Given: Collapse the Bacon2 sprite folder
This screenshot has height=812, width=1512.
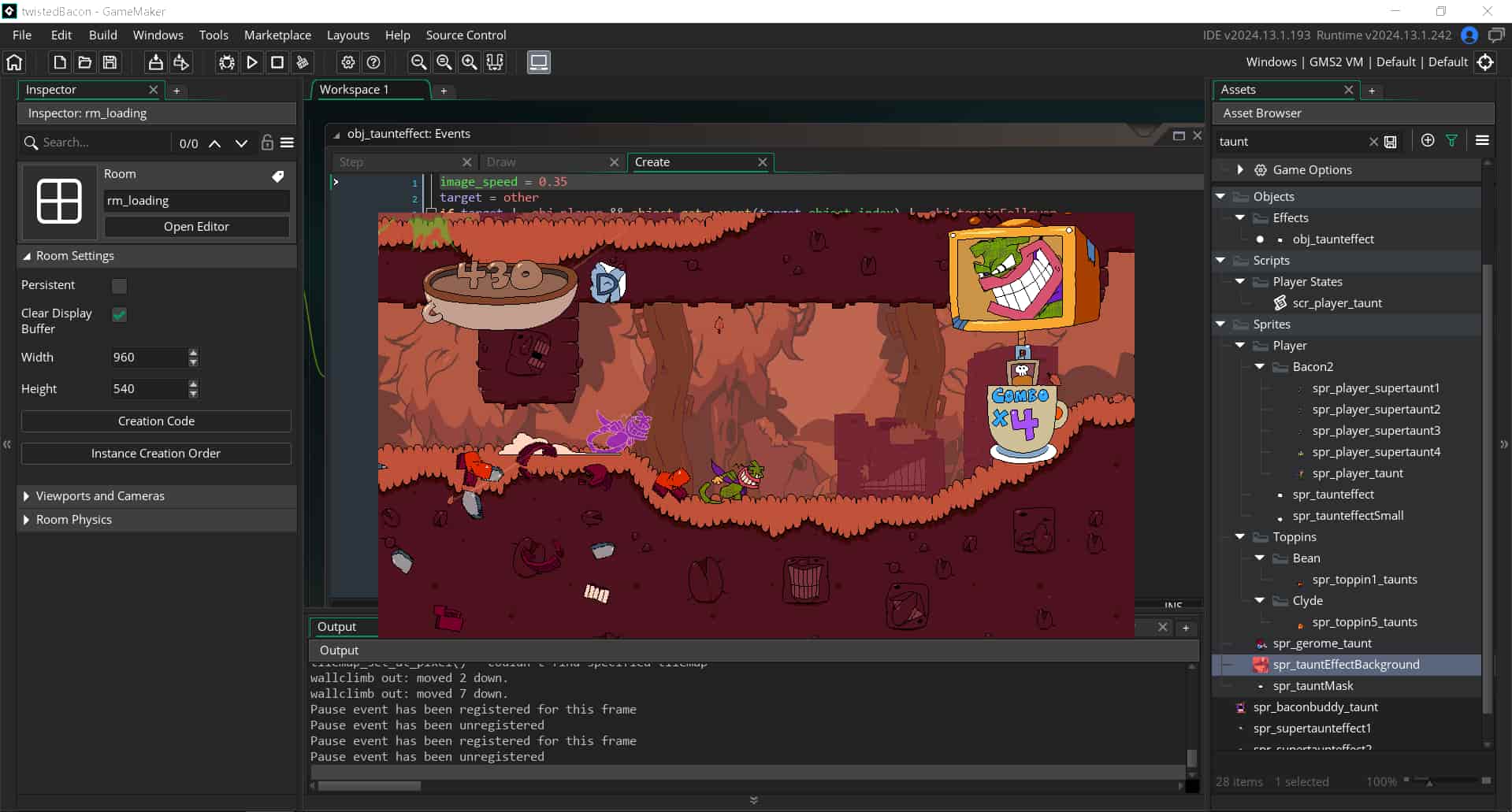Looking at the screenshot, I should click(1260, 367).
